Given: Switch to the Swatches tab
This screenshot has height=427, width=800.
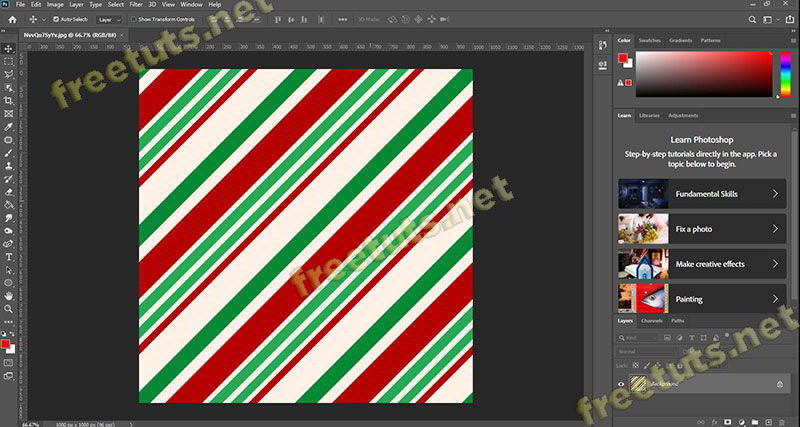Looking at the screenshot, I should pos(649,40).
